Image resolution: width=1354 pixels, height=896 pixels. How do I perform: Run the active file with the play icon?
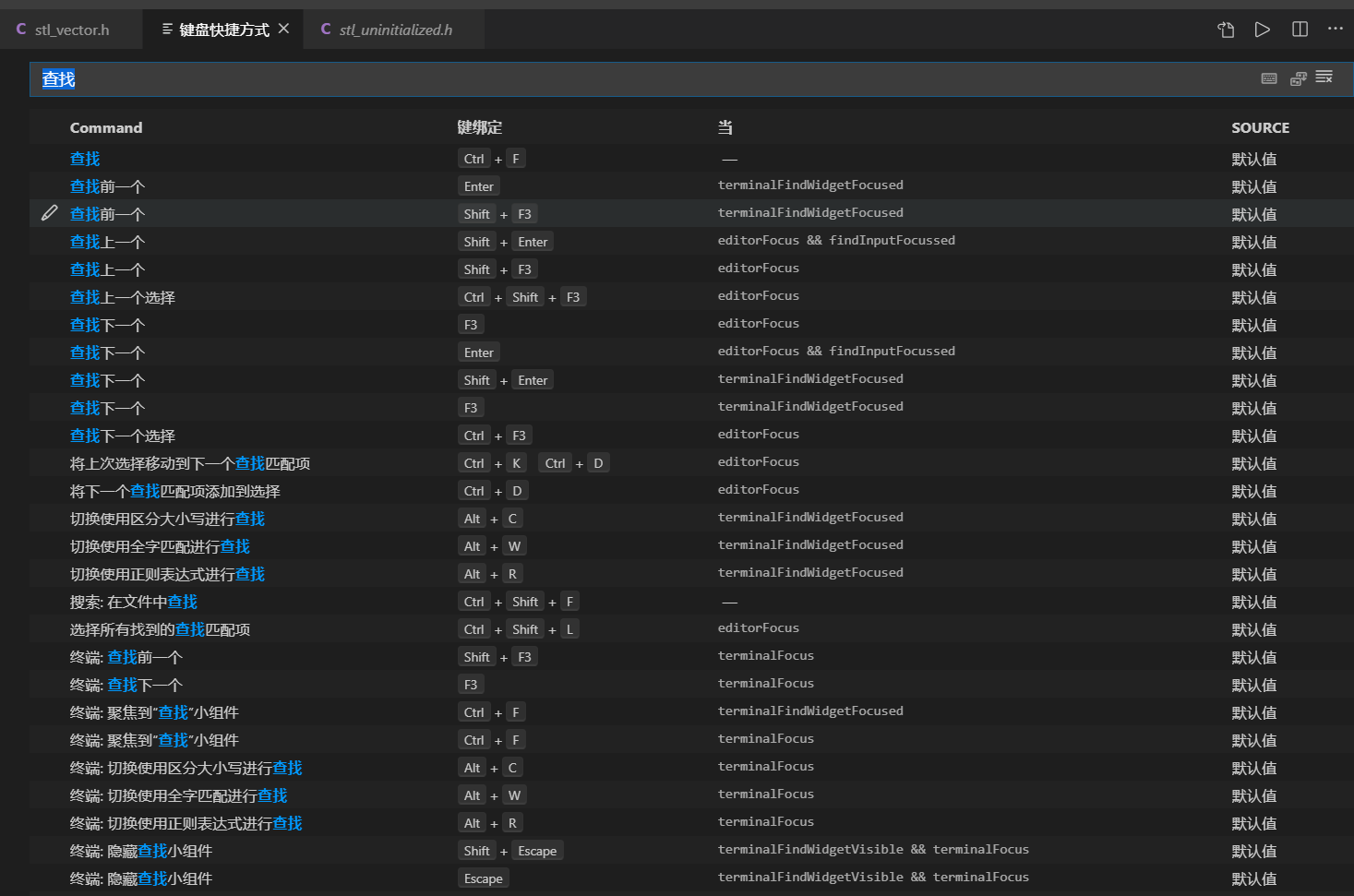click(x=1263, y=29)
